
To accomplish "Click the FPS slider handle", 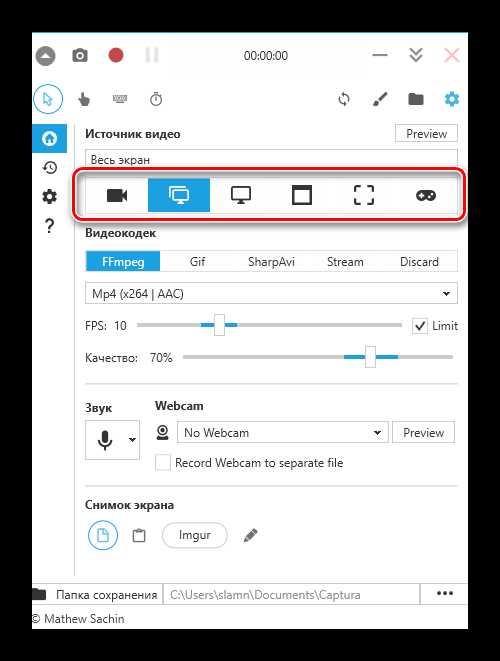I will coord(219,325).
